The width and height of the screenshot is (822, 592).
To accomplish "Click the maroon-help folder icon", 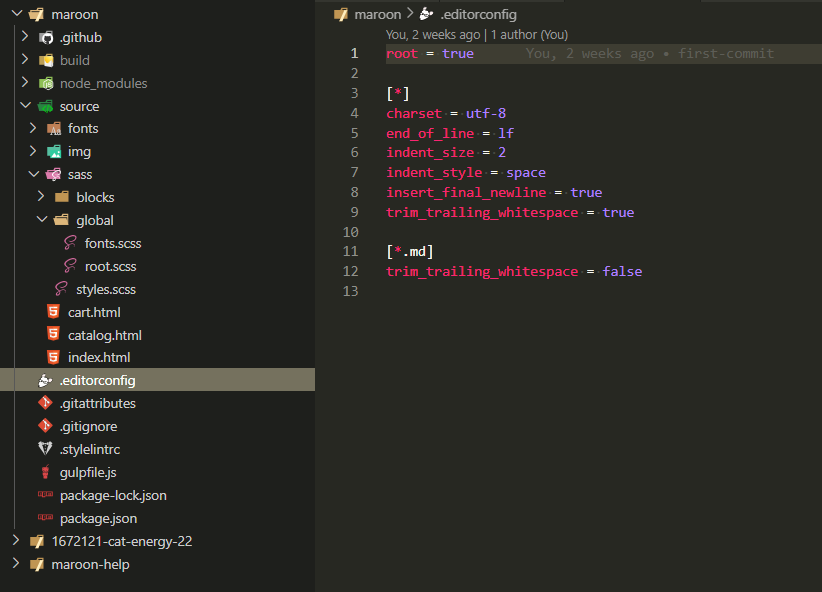I will click(x=37, y=564).
